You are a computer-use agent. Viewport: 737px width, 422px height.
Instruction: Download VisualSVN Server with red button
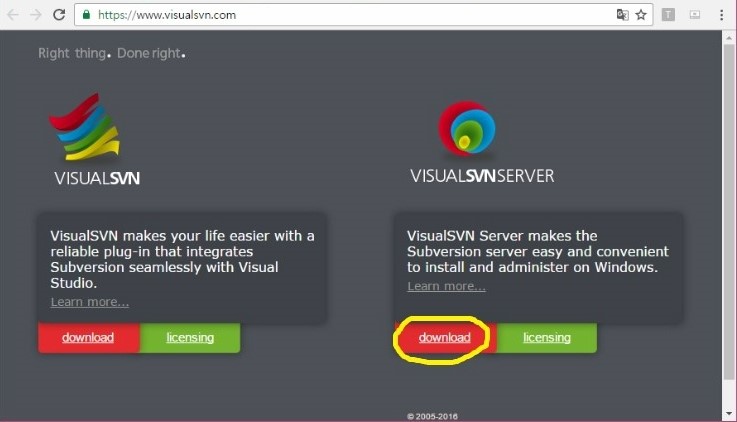pyautogui.click(x=445, y=337)
